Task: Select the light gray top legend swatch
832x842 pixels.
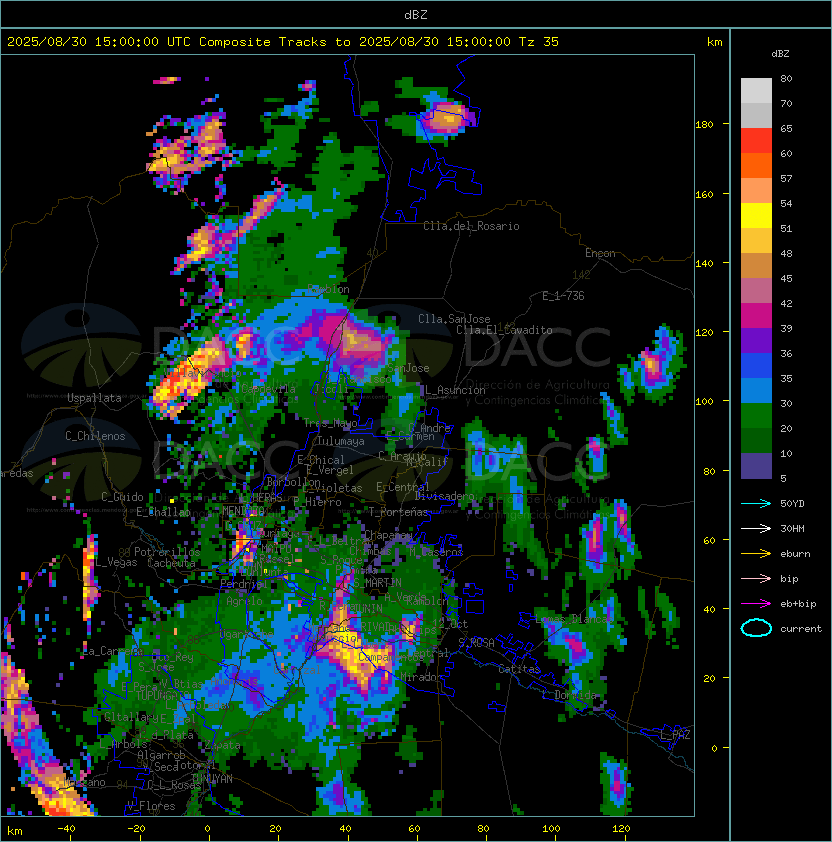Action: tap(756, 91)
